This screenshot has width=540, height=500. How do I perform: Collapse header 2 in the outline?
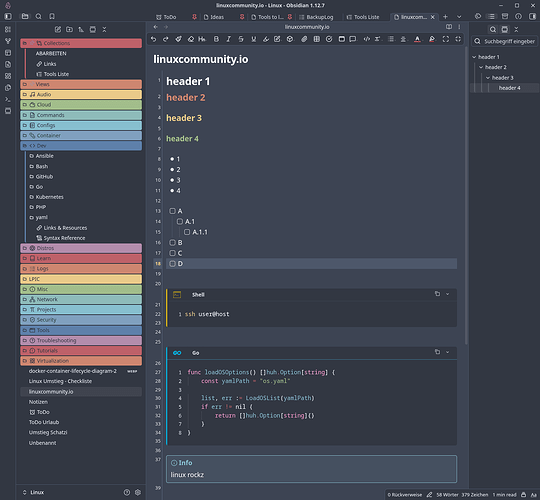pyautogui.click(x=481, y=67)
